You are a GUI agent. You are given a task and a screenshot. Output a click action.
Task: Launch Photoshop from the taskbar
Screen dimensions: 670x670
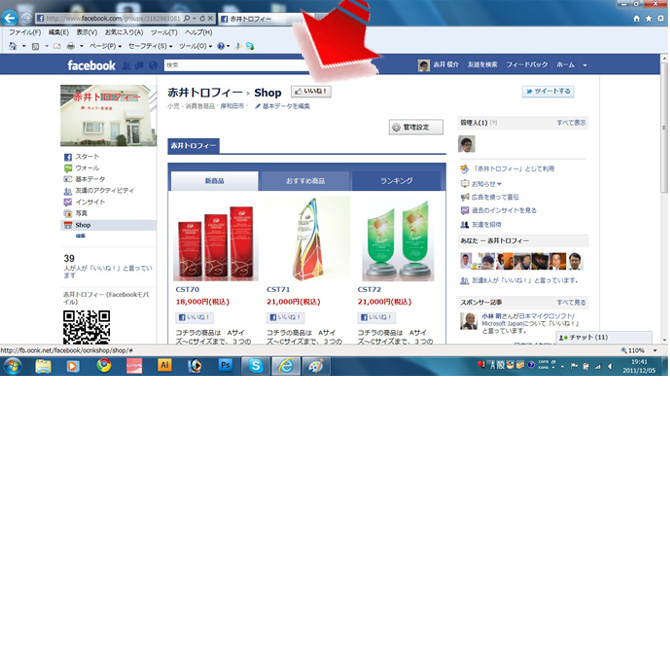coord(225,366)
